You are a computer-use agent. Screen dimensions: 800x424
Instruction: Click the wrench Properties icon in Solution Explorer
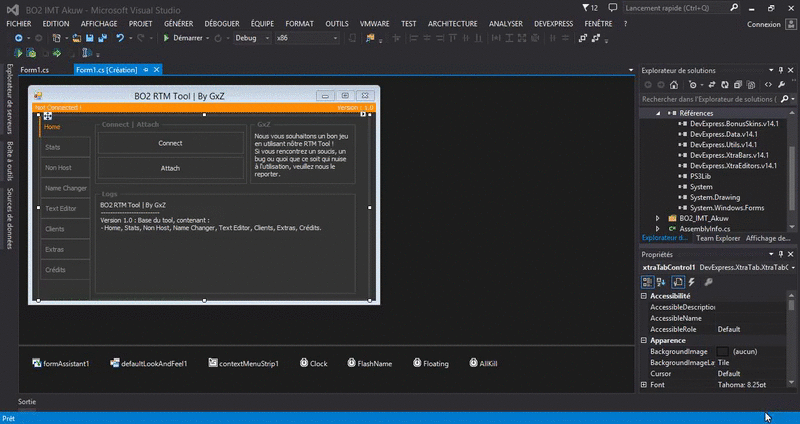[x=781, y=85]
